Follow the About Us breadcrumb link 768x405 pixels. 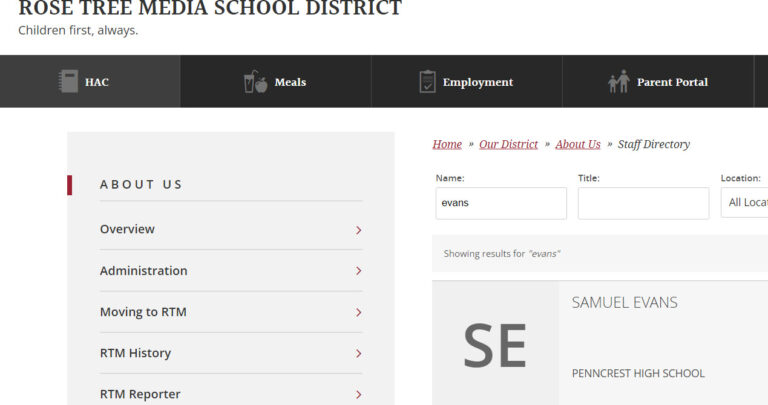[578, 144]
